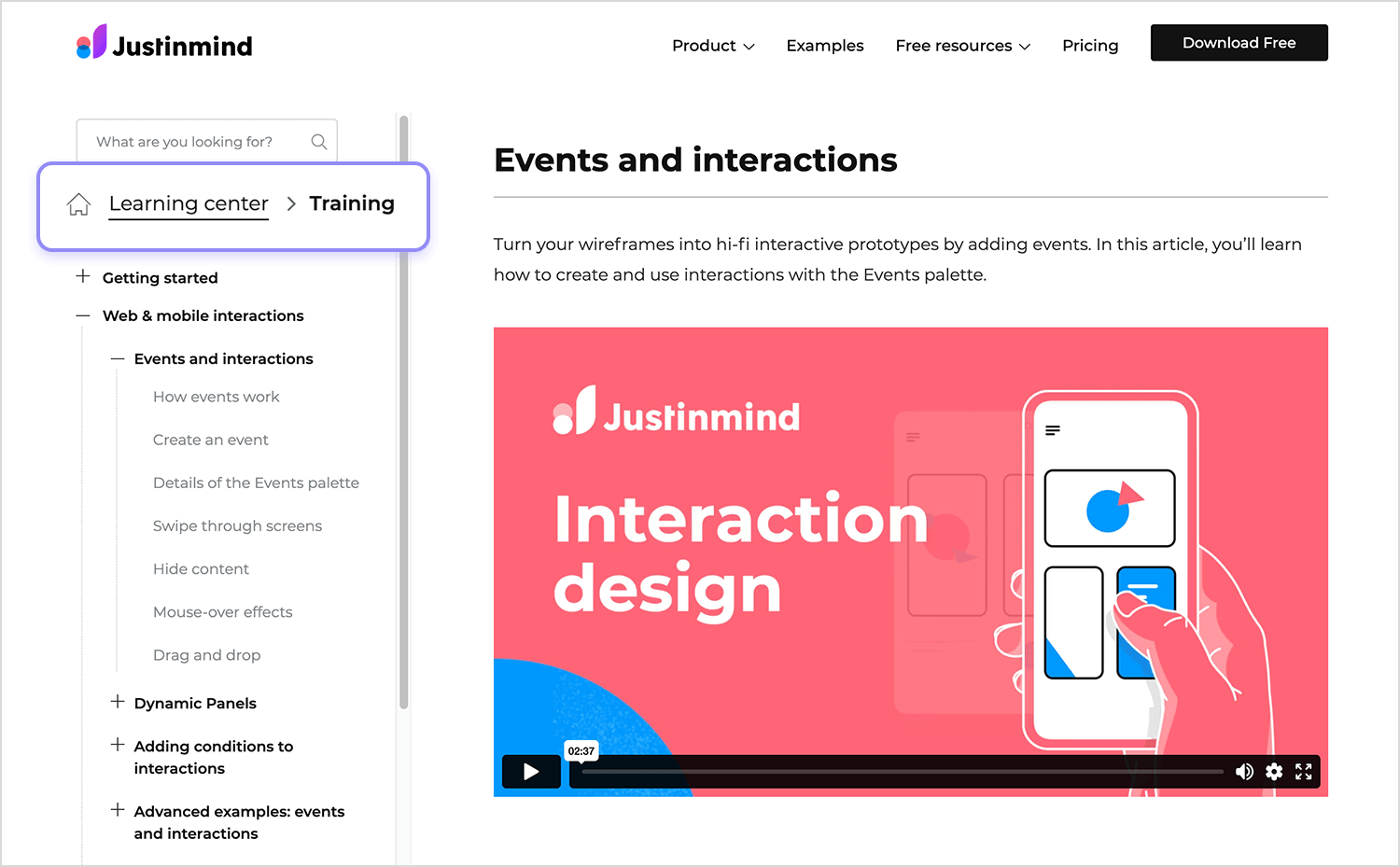Click the video progress bar

(x=902, y=772)
